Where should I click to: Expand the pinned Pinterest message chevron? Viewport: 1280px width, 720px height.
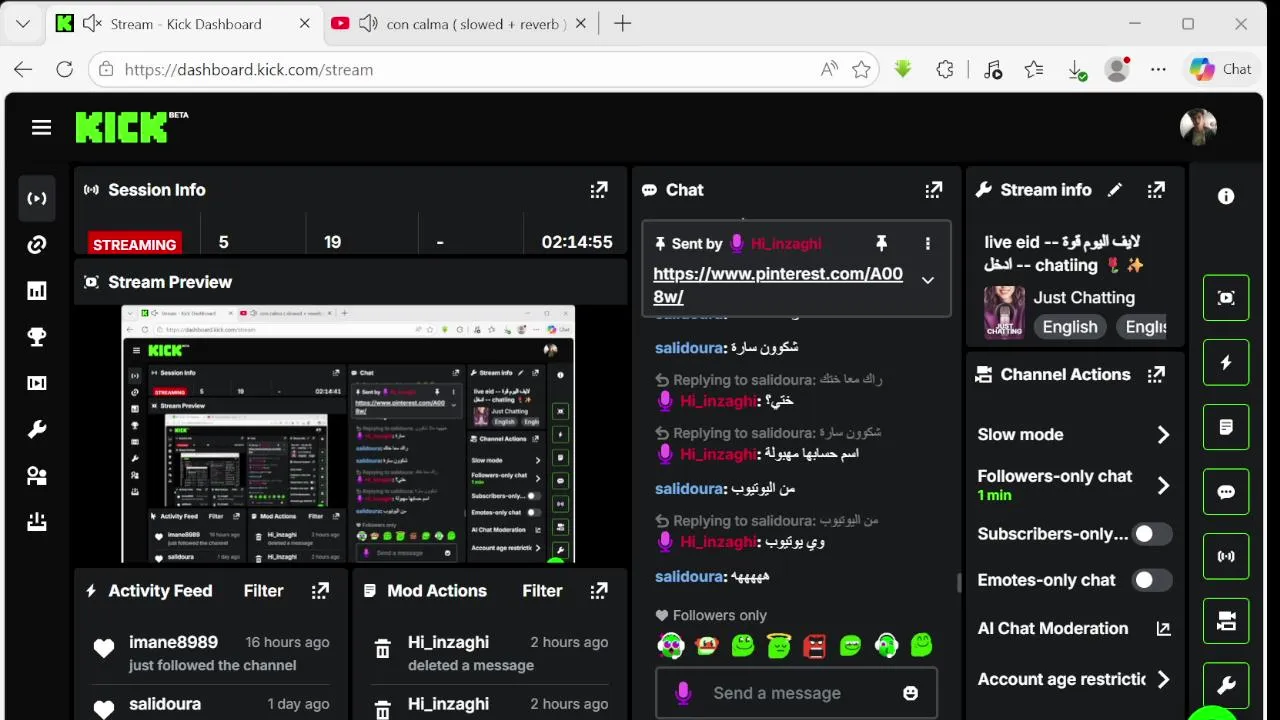(928, 280)
